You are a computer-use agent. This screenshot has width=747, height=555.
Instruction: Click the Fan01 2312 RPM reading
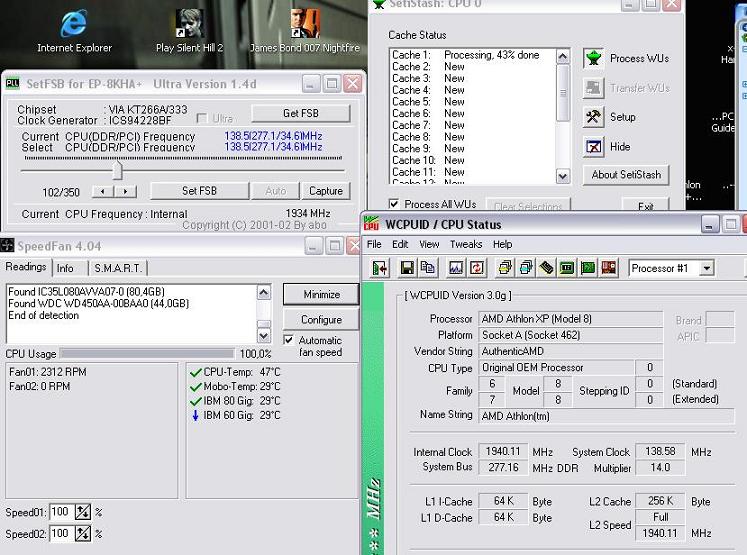point(48,372)
